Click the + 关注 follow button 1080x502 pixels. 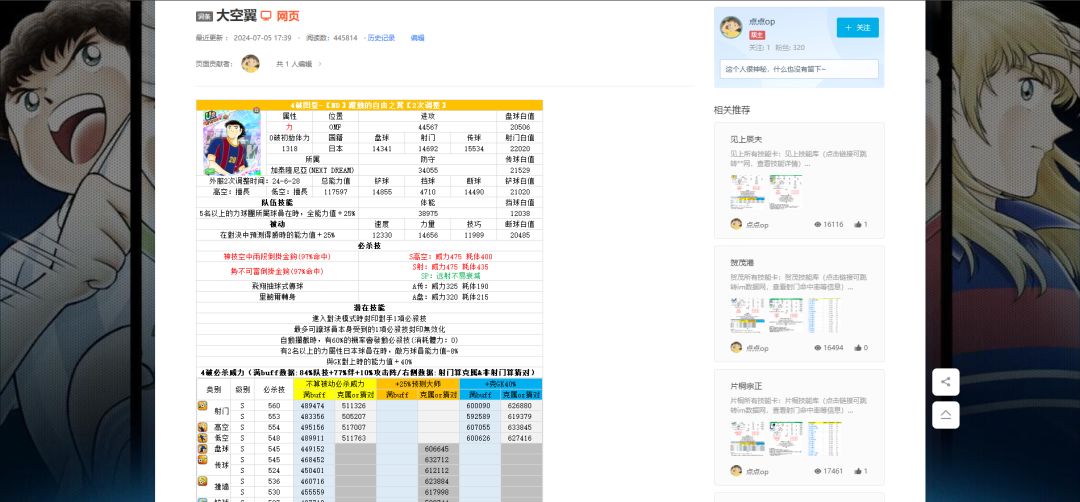[858, 28]
